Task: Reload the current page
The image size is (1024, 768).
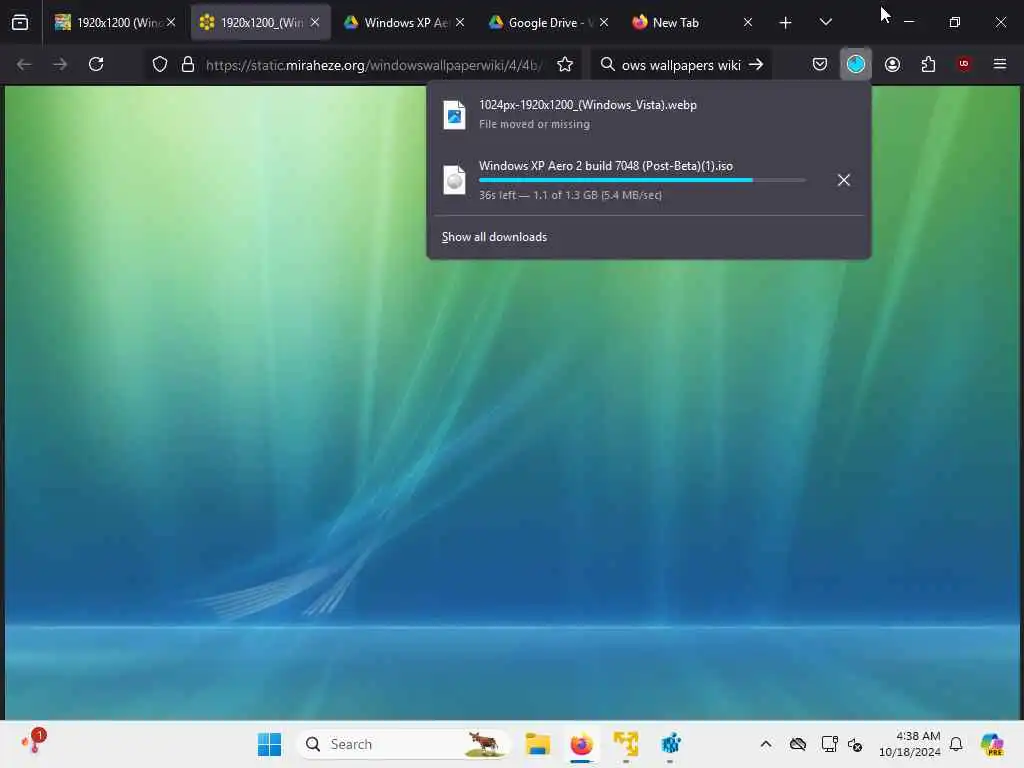Action: click(96, 64)
